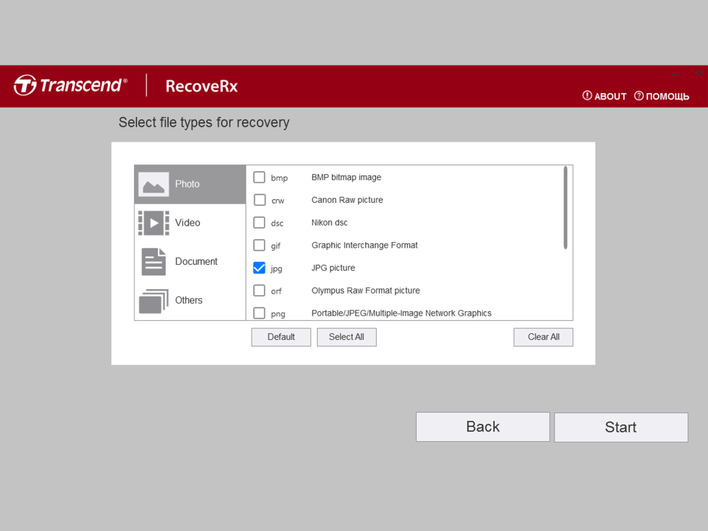
Task: Open the Video category film icon
Action: 154,223
